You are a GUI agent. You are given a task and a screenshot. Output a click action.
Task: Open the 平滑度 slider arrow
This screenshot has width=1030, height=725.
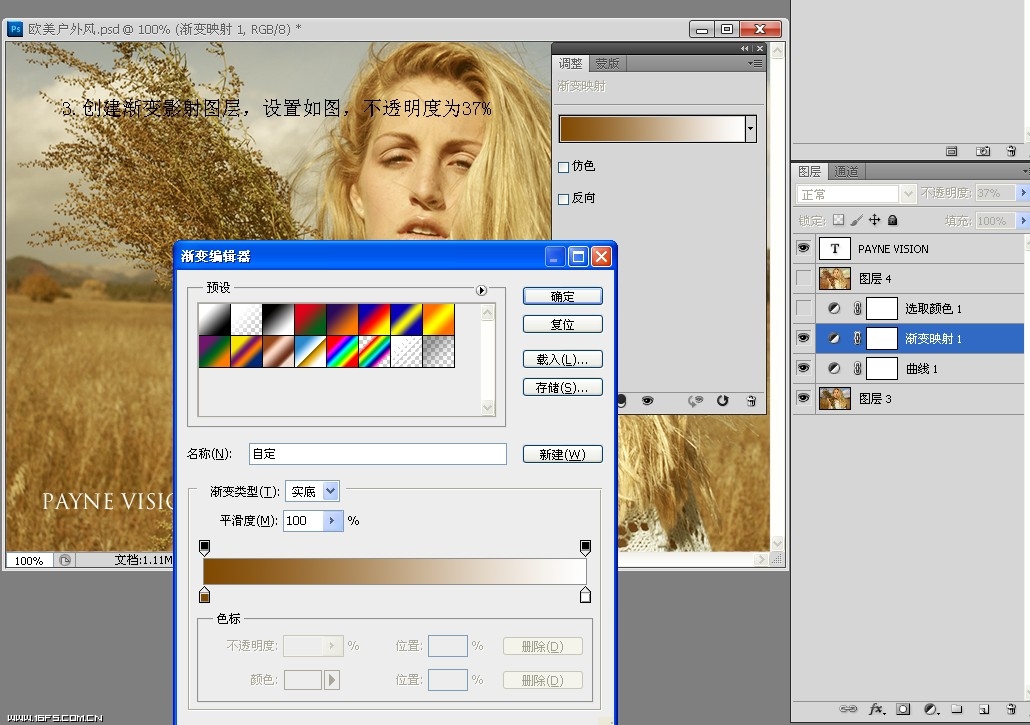coord(332,521)
